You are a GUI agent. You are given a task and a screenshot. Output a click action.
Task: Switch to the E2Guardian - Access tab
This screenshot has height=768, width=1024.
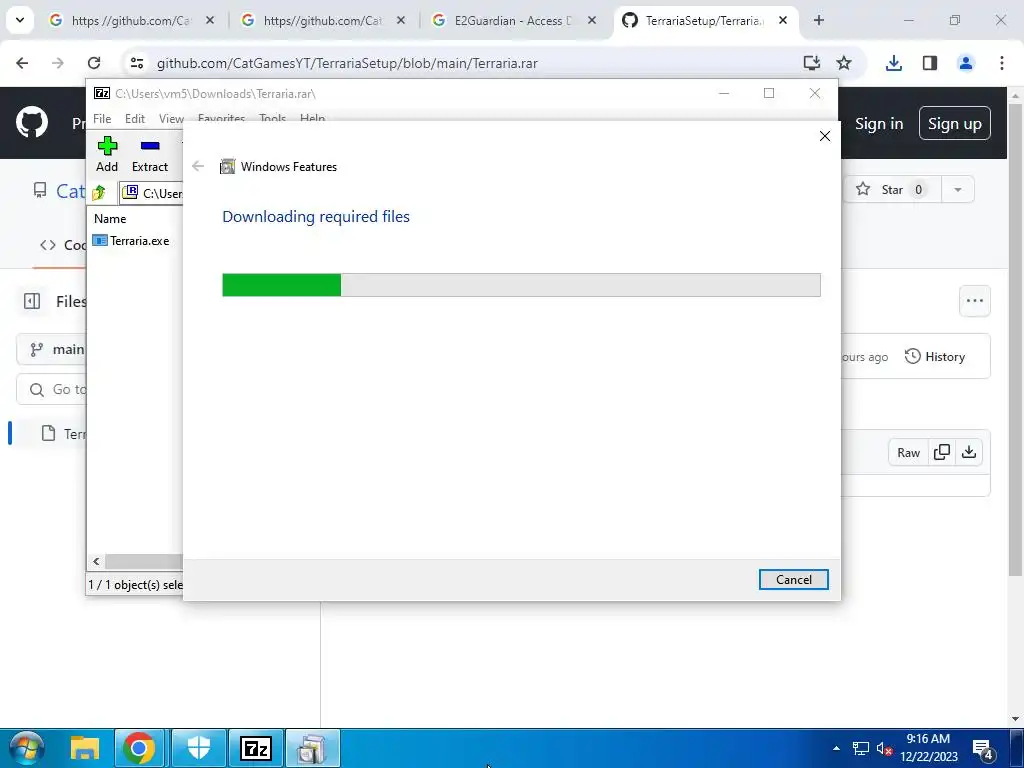point(513,21)
